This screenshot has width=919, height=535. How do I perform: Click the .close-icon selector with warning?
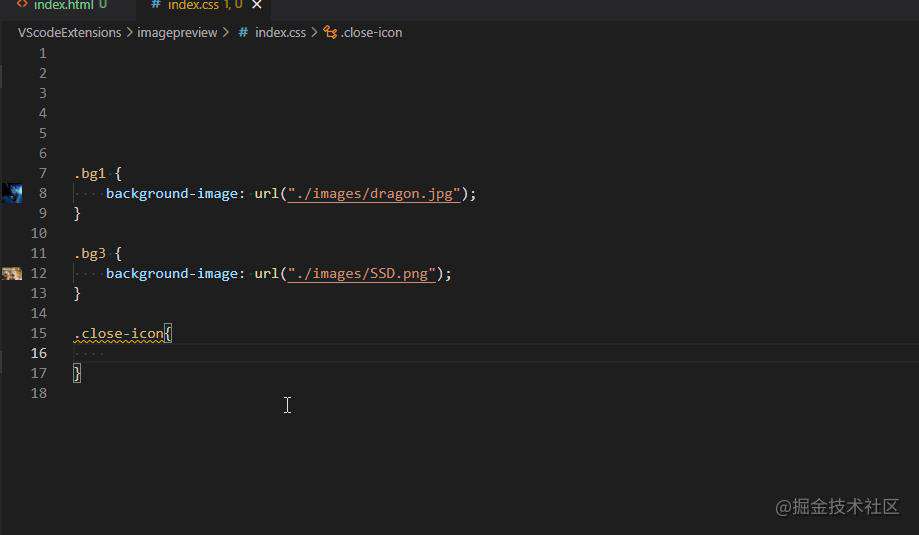[118, 333]
